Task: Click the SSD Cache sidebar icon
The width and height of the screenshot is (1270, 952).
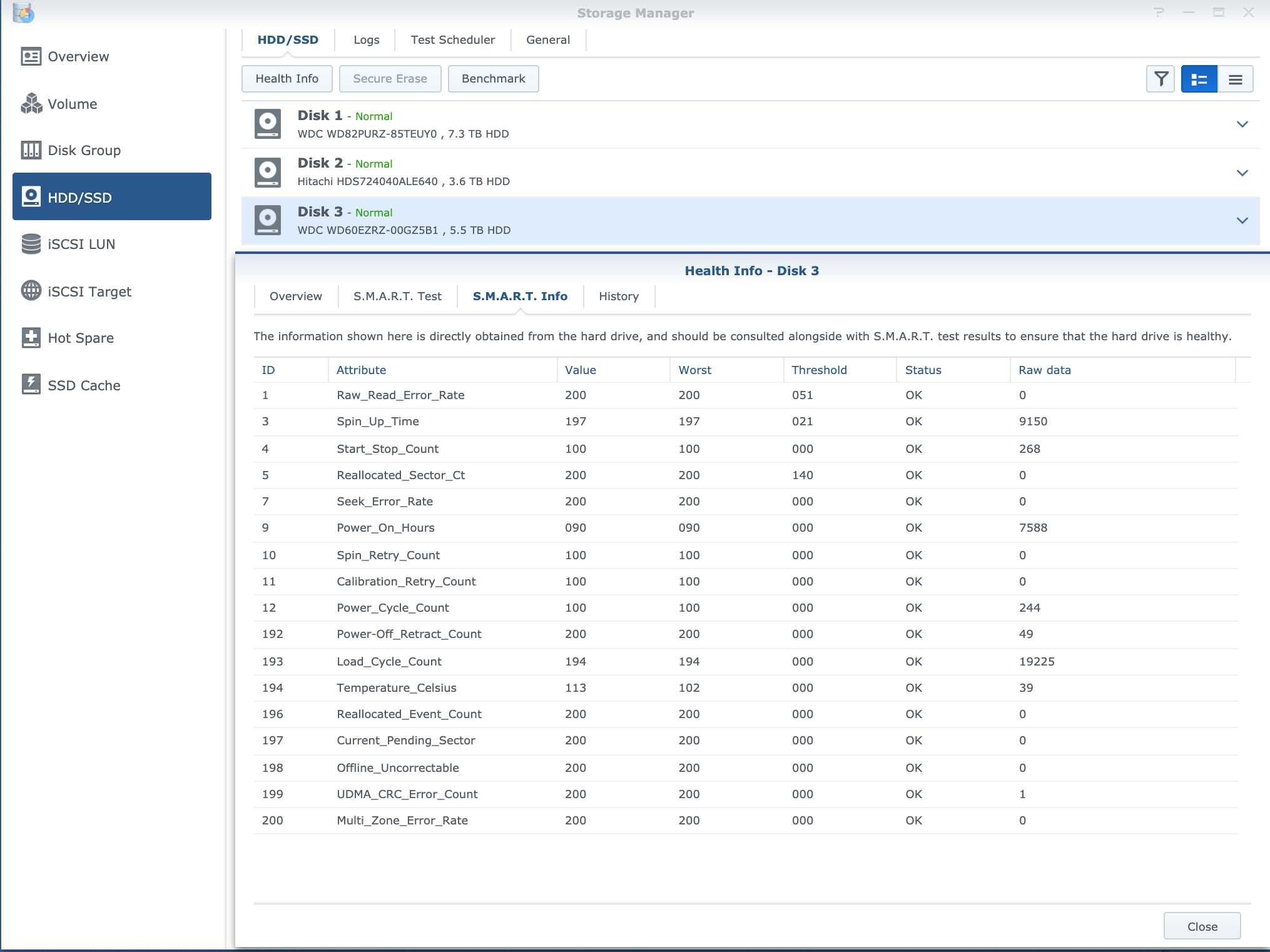Action: (30, 385)
